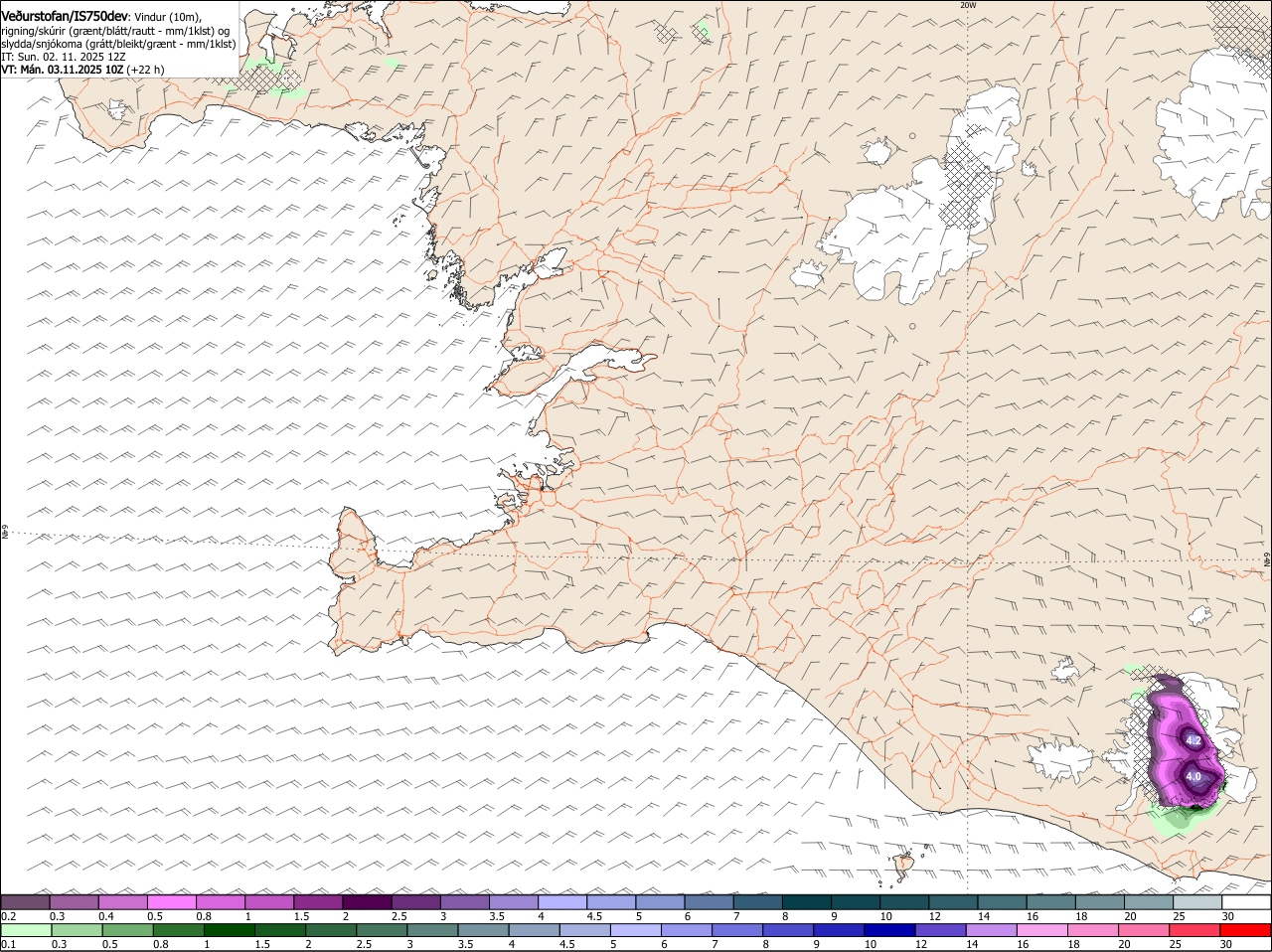
Task: Click bottom-row dark blue swatch between 10 and 12
Action: click(x=890, y=930)
